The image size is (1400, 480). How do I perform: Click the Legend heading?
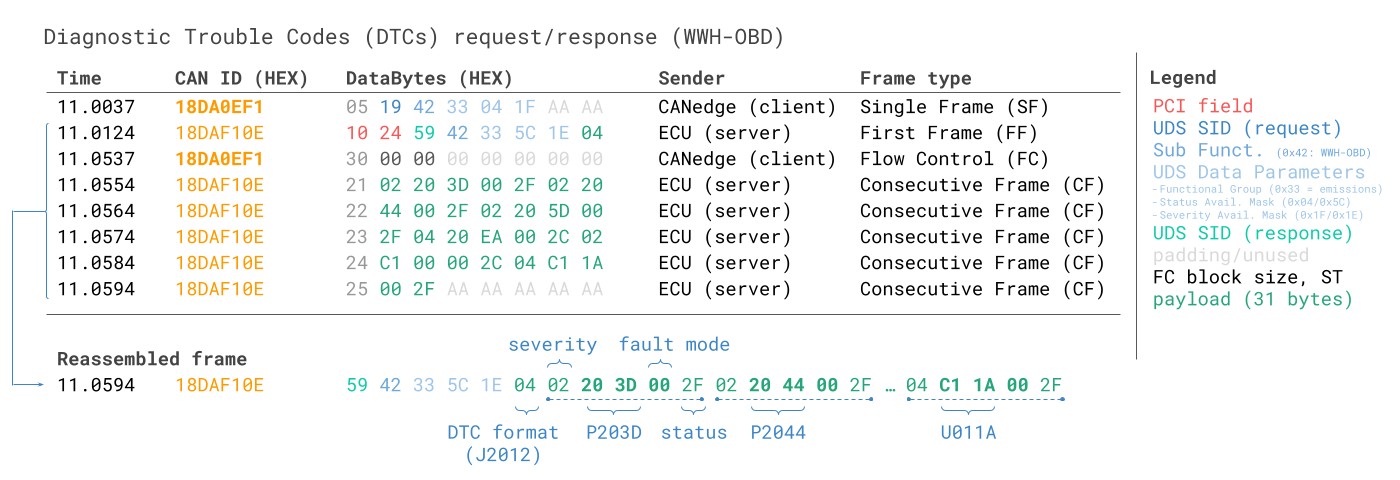(x=1183, y=78)
